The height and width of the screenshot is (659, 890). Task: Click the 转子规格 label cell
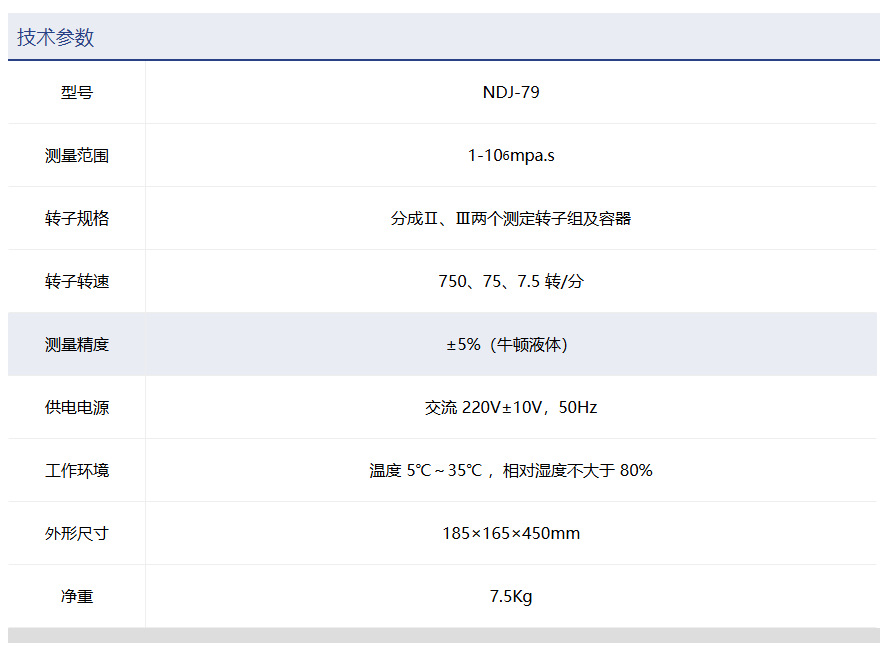pos(77,219)
